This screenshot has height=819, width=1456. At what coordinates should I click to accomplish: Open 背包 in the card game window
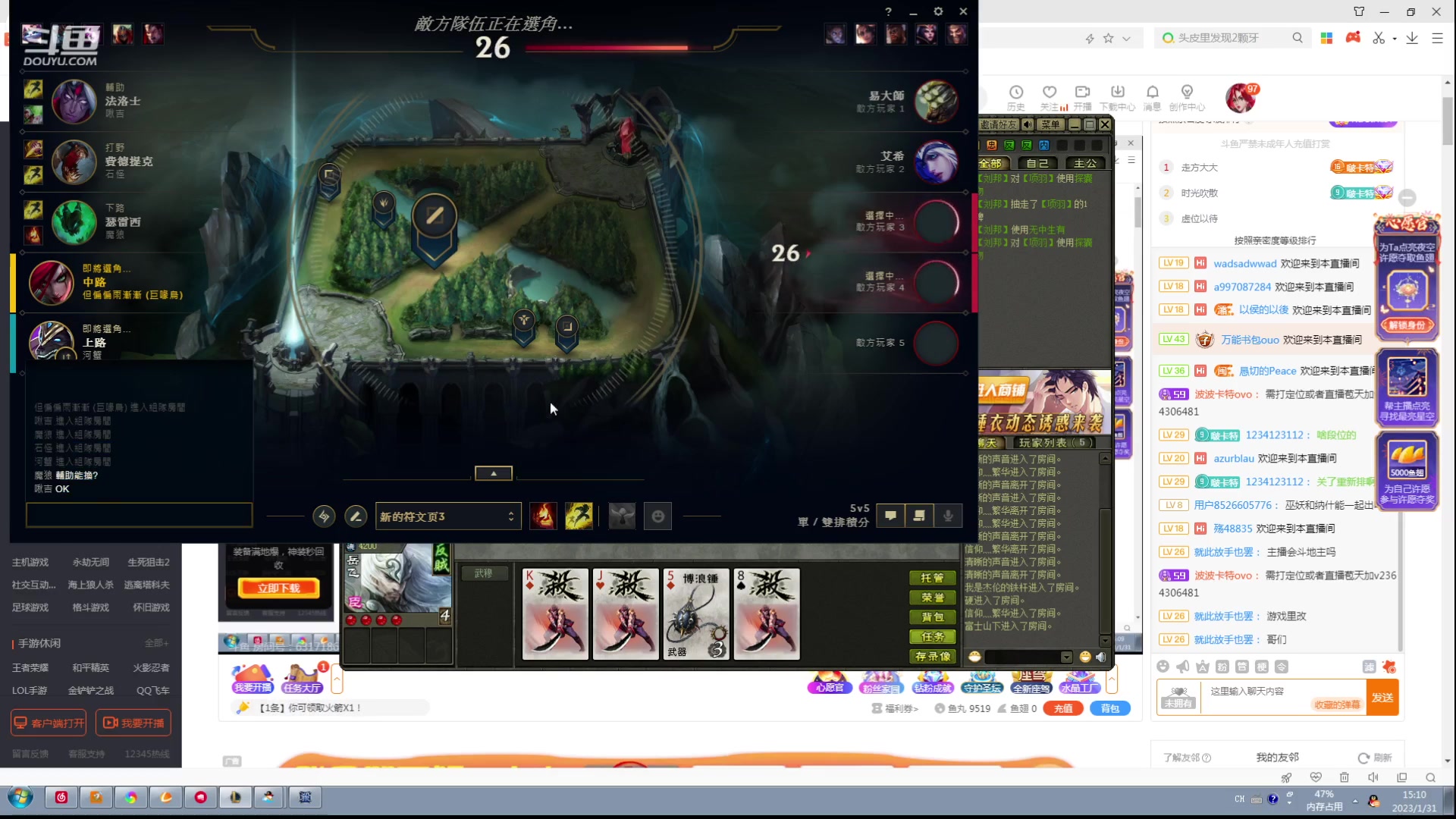click(x=932, y=617)
